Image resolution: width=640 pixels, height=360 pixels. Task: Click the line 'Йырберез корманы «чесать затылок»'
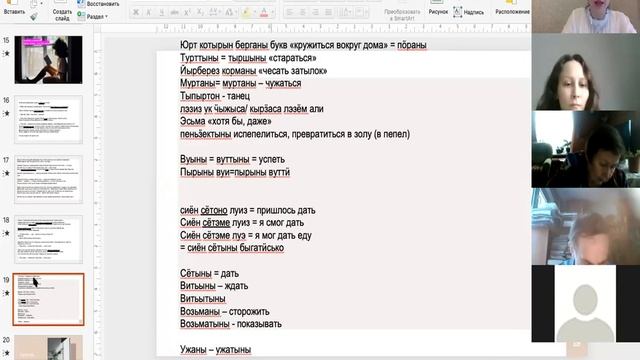coord(253,71)
